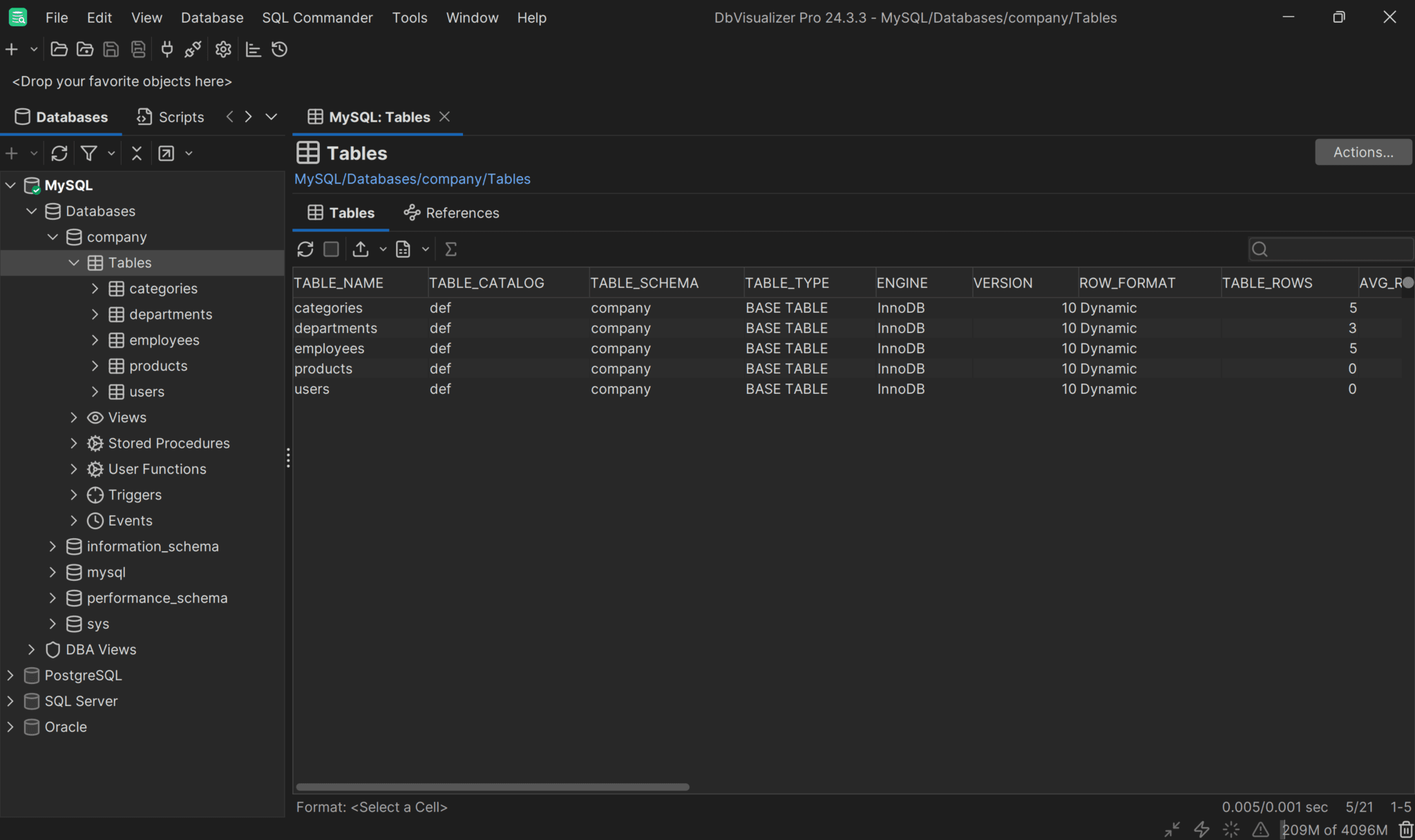Open the MySQL/Databases/company/Tables path link
Image resolution: width=1415 pixels, height=840 pixels.
click(412, 179)
